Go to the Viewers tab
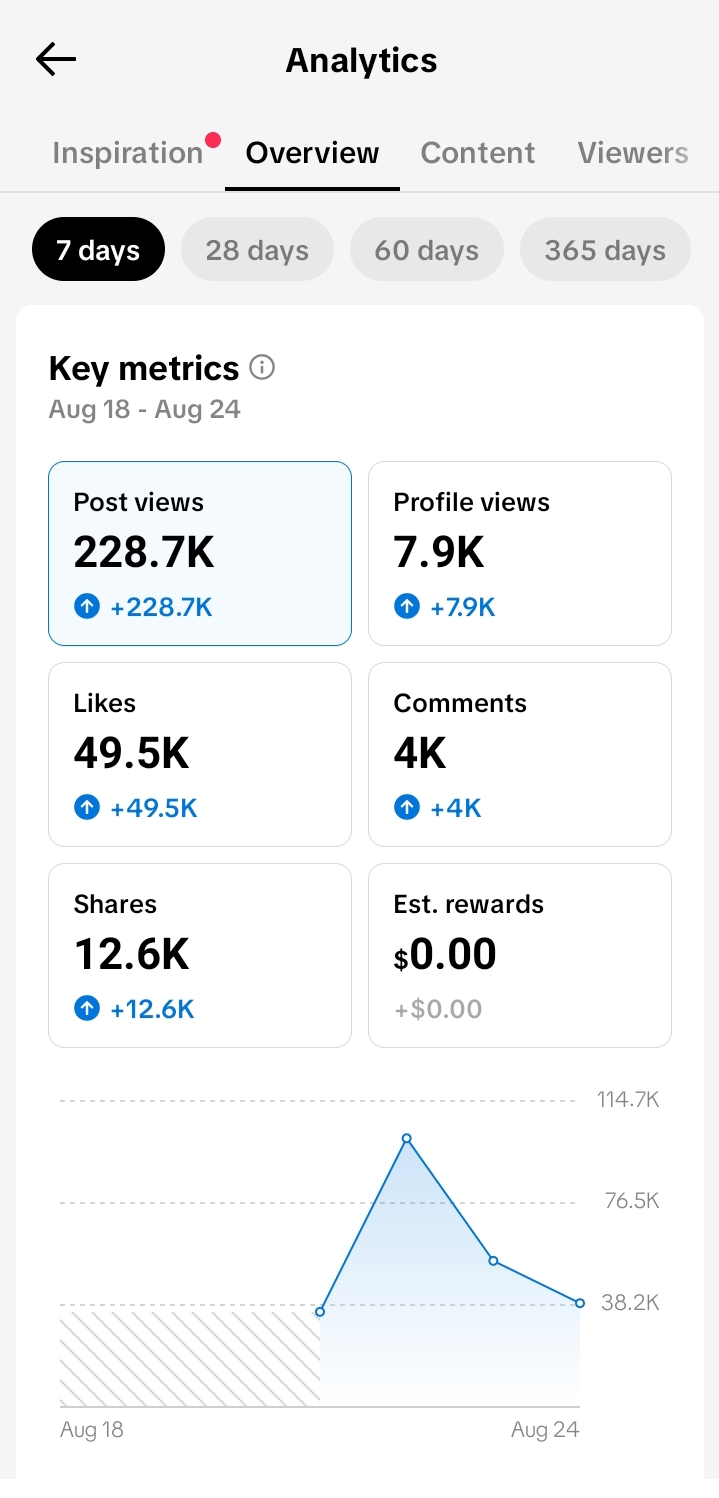This screenshot has width=719, height=1498. pyautogui.click(x=633, y=153)
